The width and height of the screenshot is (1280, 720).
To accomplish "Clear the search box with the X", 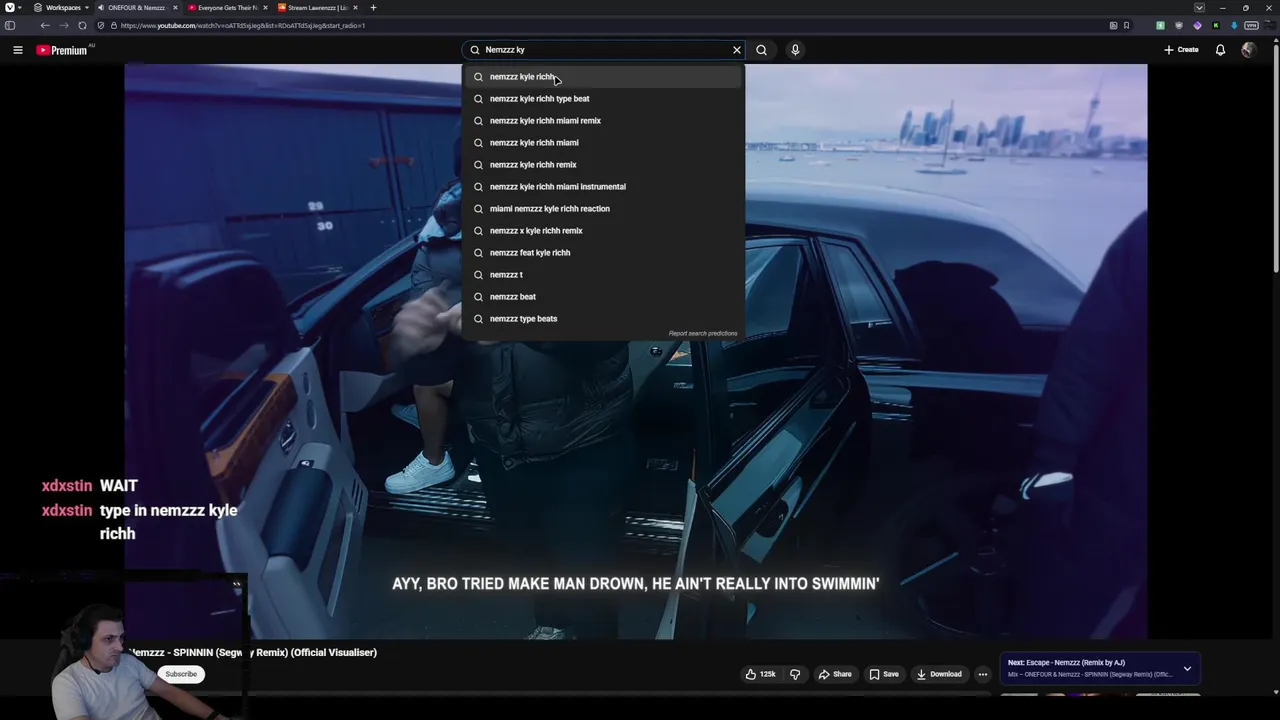I will pos(737,50).
